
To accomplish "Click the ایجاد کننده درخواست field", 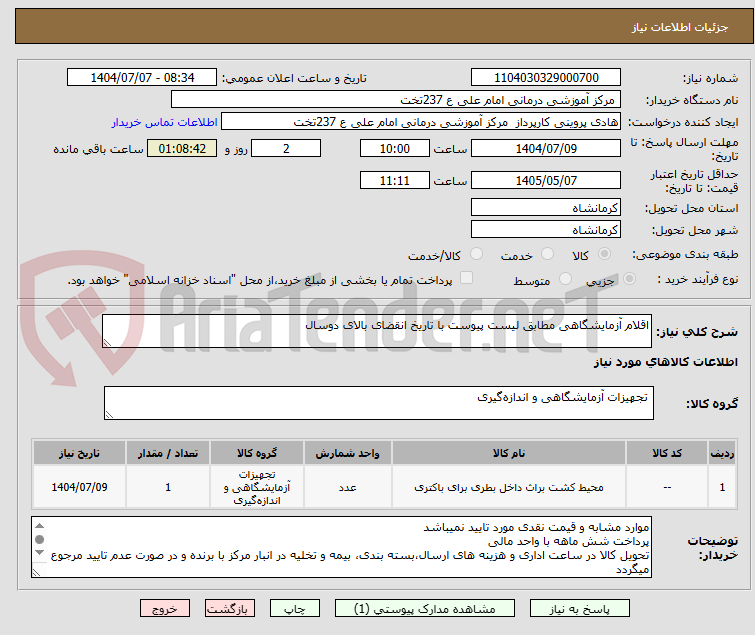I will (421, 122).
